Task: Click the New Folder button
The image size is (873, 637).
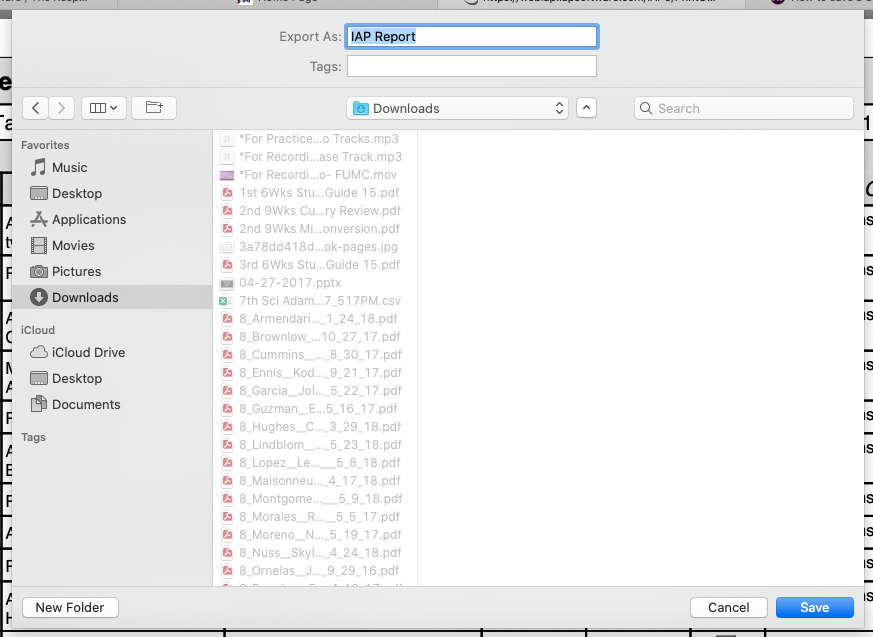Action: coord(70,607)
